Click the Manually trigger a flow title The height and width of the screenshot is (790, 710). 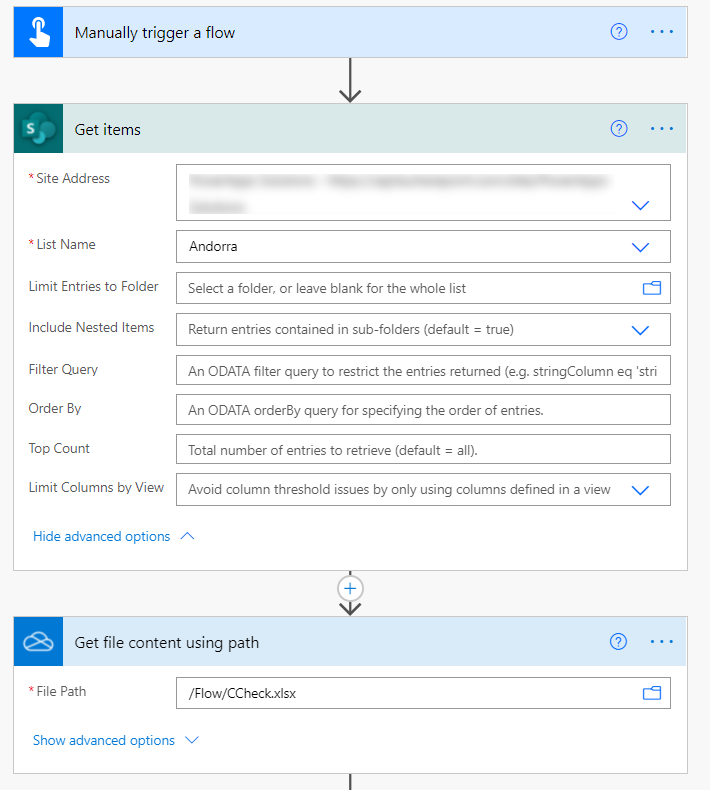pyautogui.click(x=155, y=33)
